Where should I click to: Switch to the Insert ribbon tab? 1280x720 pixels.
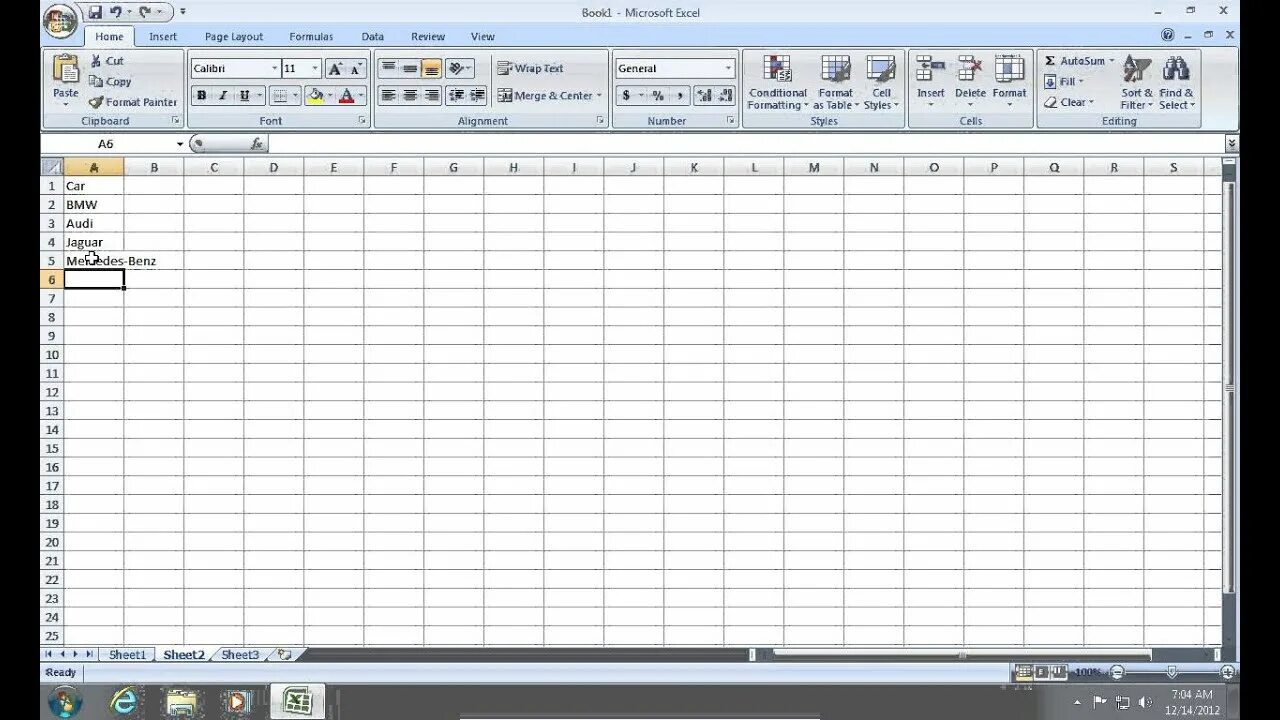(x=163, y=37)
